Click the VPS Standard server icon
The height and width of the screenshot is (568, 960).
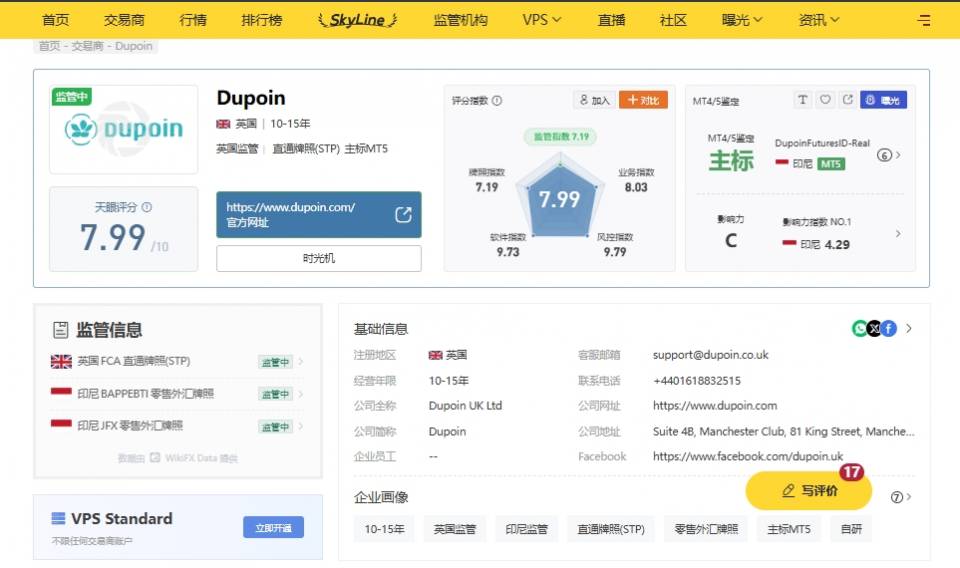pos(58,518)
